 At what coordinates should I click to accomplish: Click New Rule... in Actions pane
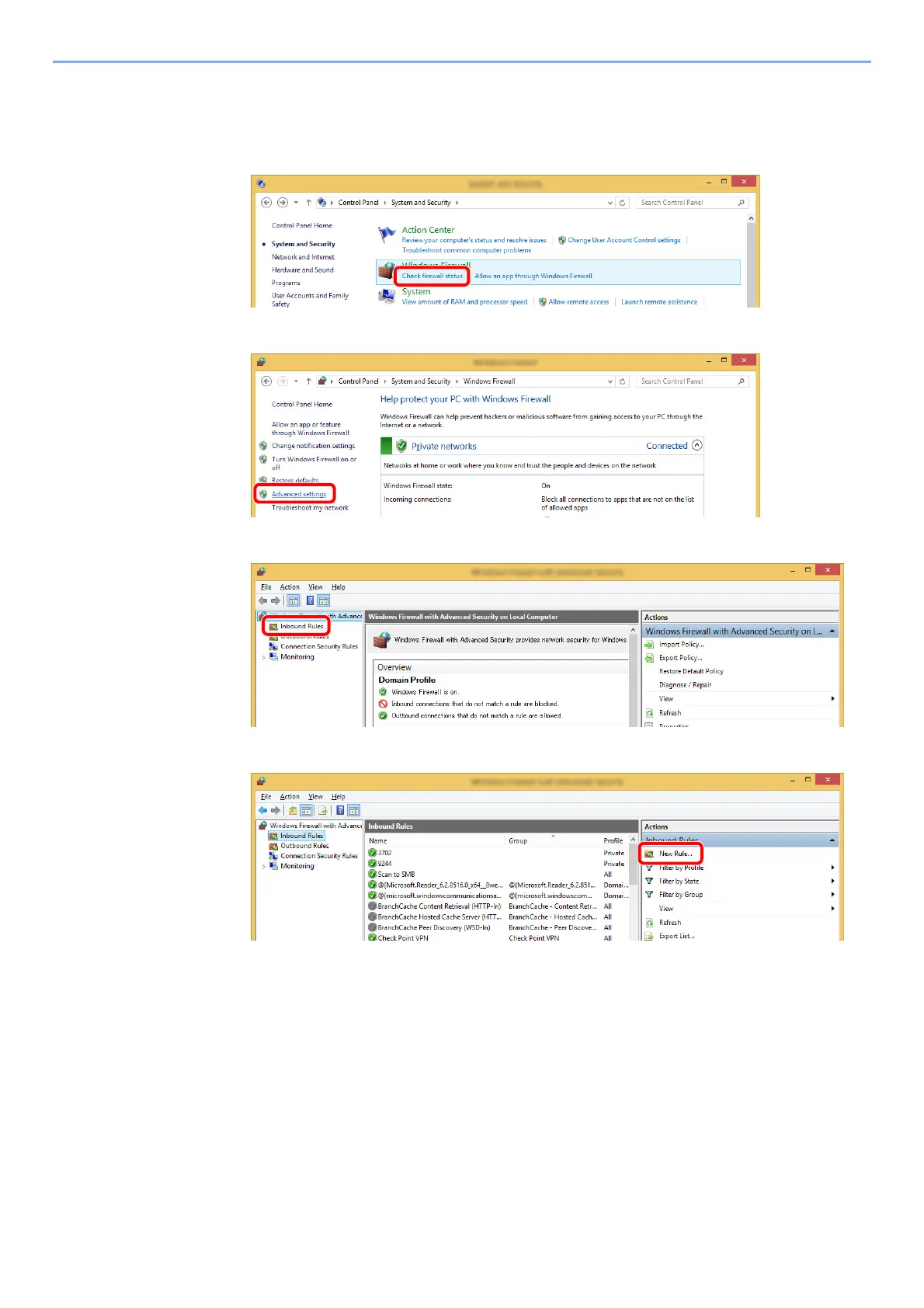[x=676, y=854]
